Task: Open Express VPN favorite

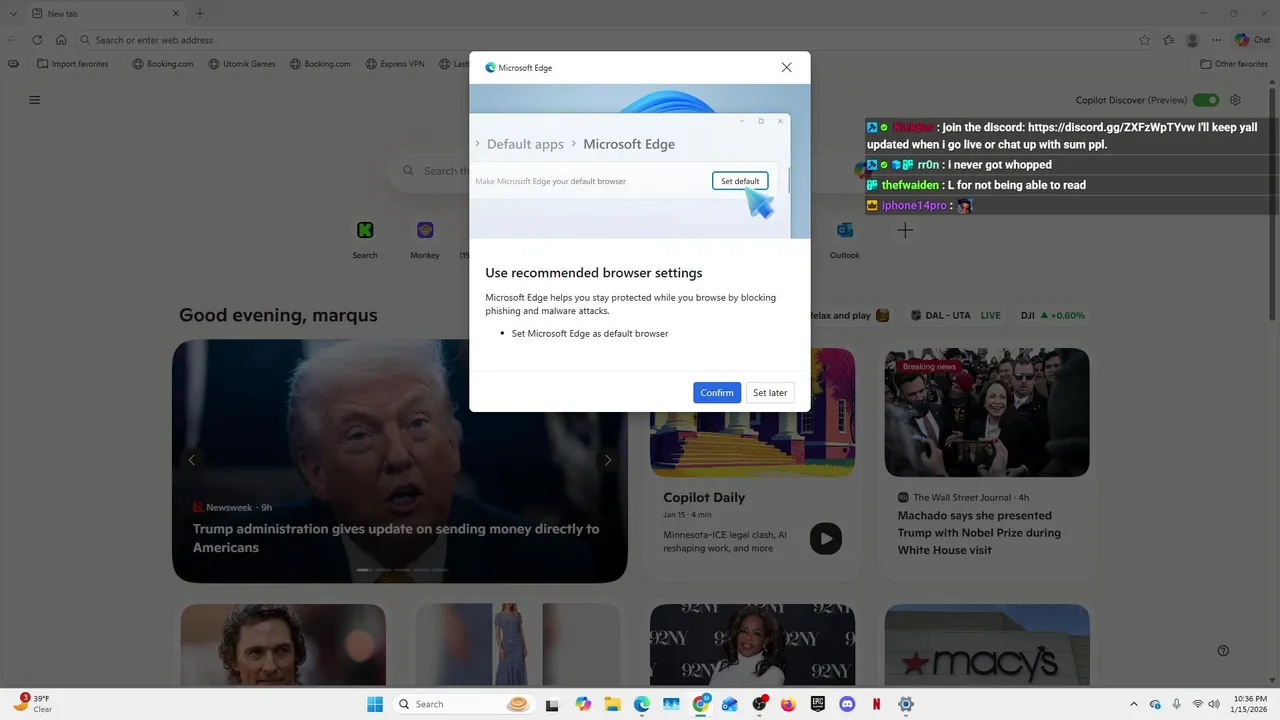Action: coord(394,64)
